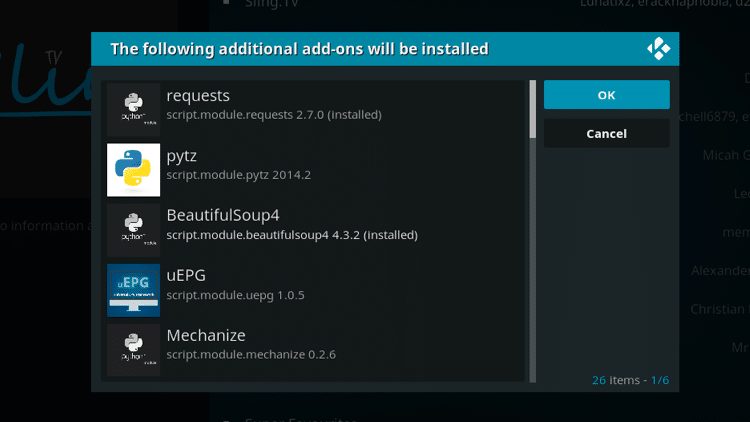The height and width of the screenshot is (422, 750).
Task: Click script.module.mechanize 0.2.6 text
Action: click(x=251, y=355)
